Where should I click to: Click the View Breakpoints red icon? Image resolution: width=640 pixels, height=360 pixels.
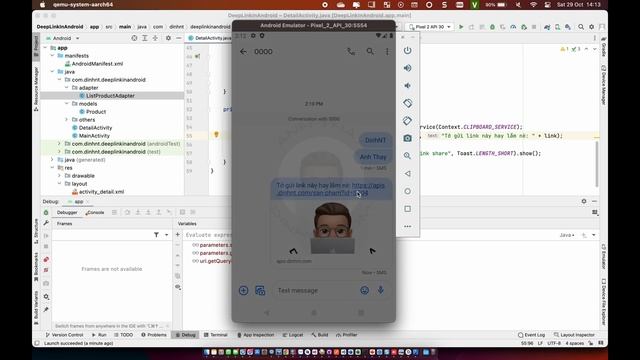click(x=46, y=260)
